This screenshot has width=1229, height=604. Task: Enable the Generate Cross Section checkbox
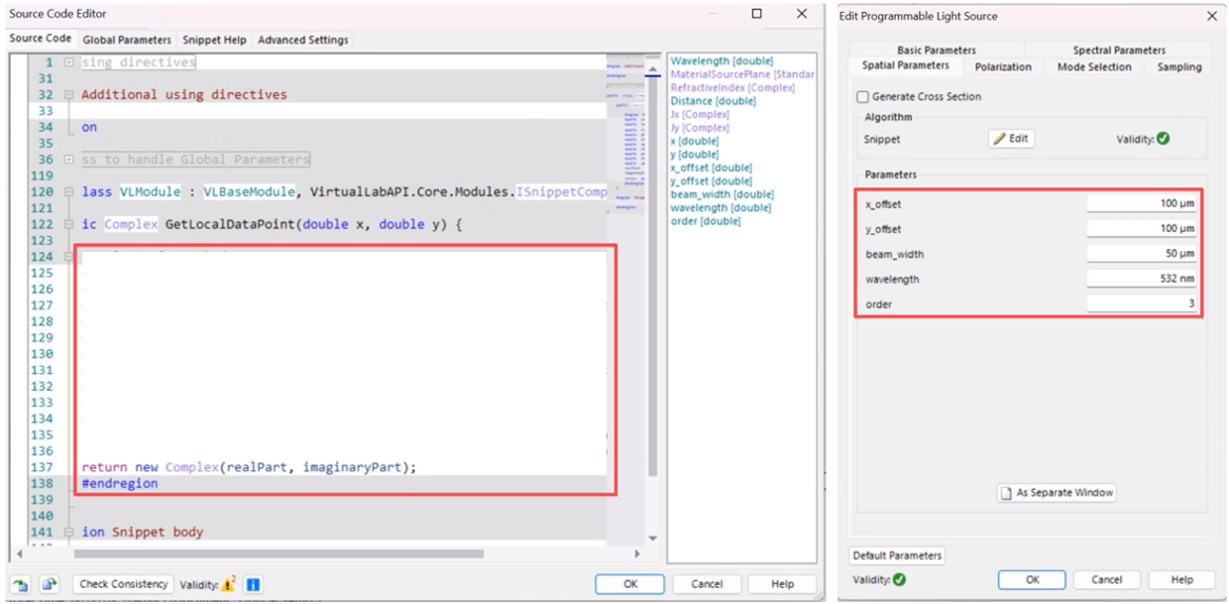click(863, 97)
